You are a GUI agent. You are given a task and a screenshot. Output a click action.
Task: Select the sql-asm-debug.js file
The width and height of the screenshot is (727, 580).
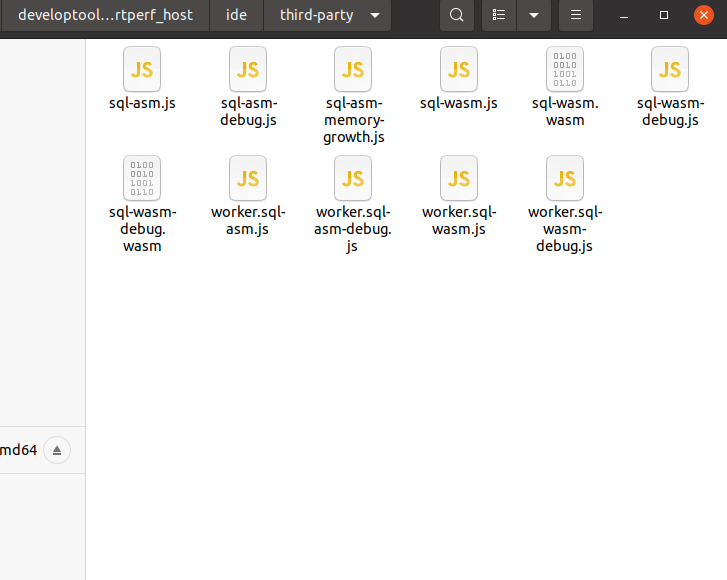click(x=248, y=68)
